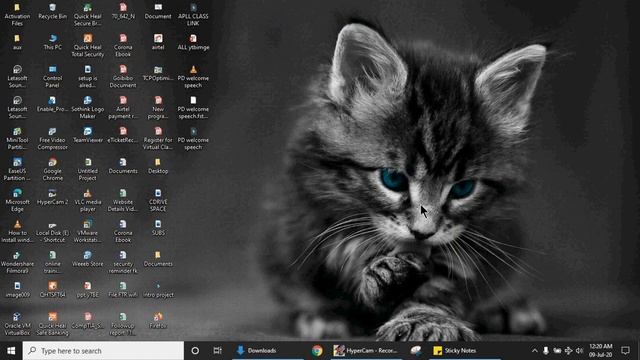Open the Desktop folder icon
The width and height of the screenshot is (640, 360).
coord(158,166)
